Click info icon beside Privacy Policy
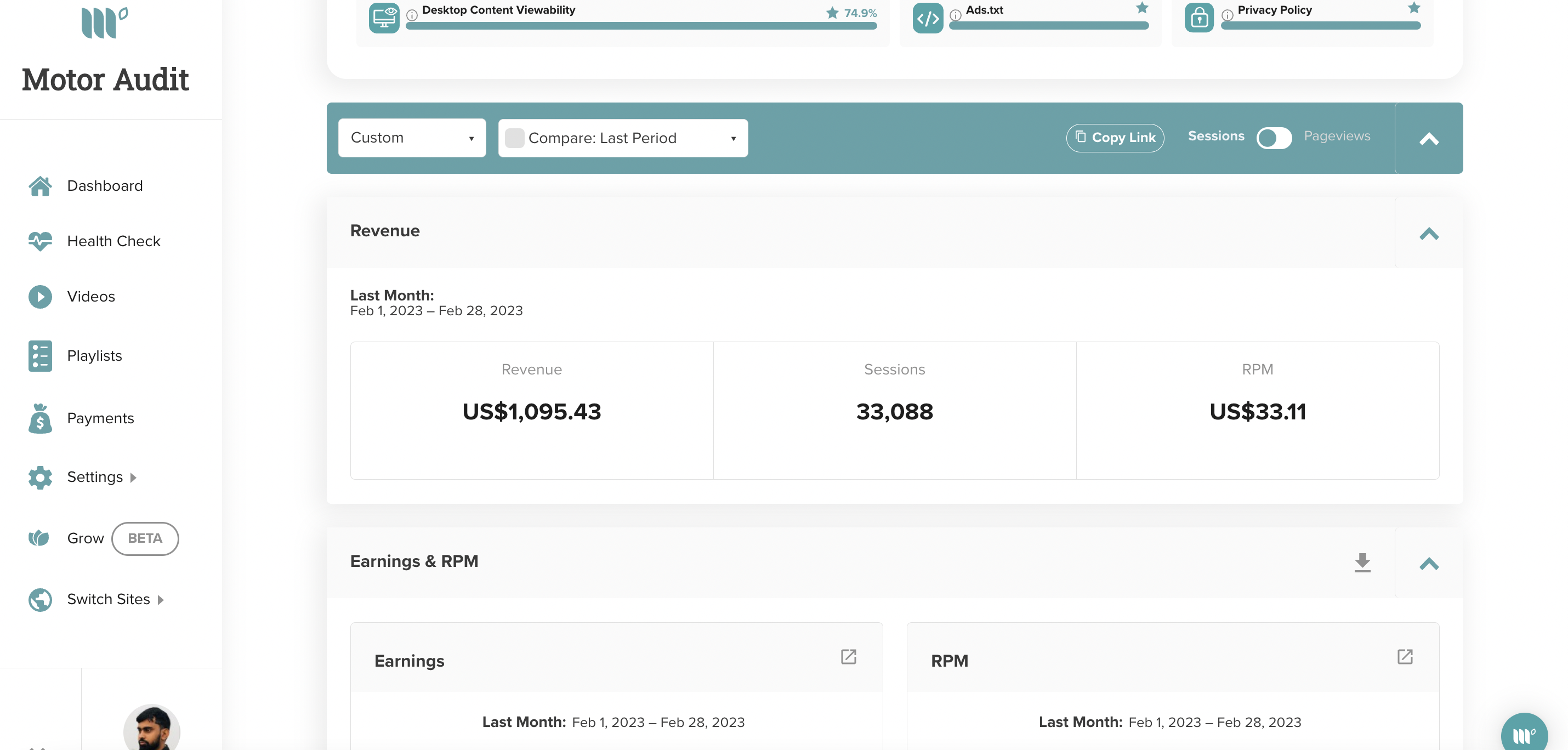1568x750 pixels. [1228, 15]
